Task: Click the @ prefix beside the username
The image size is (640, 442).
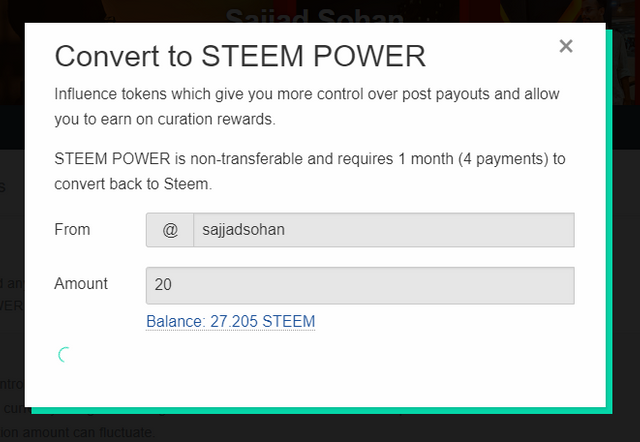Action: [170, 230]
